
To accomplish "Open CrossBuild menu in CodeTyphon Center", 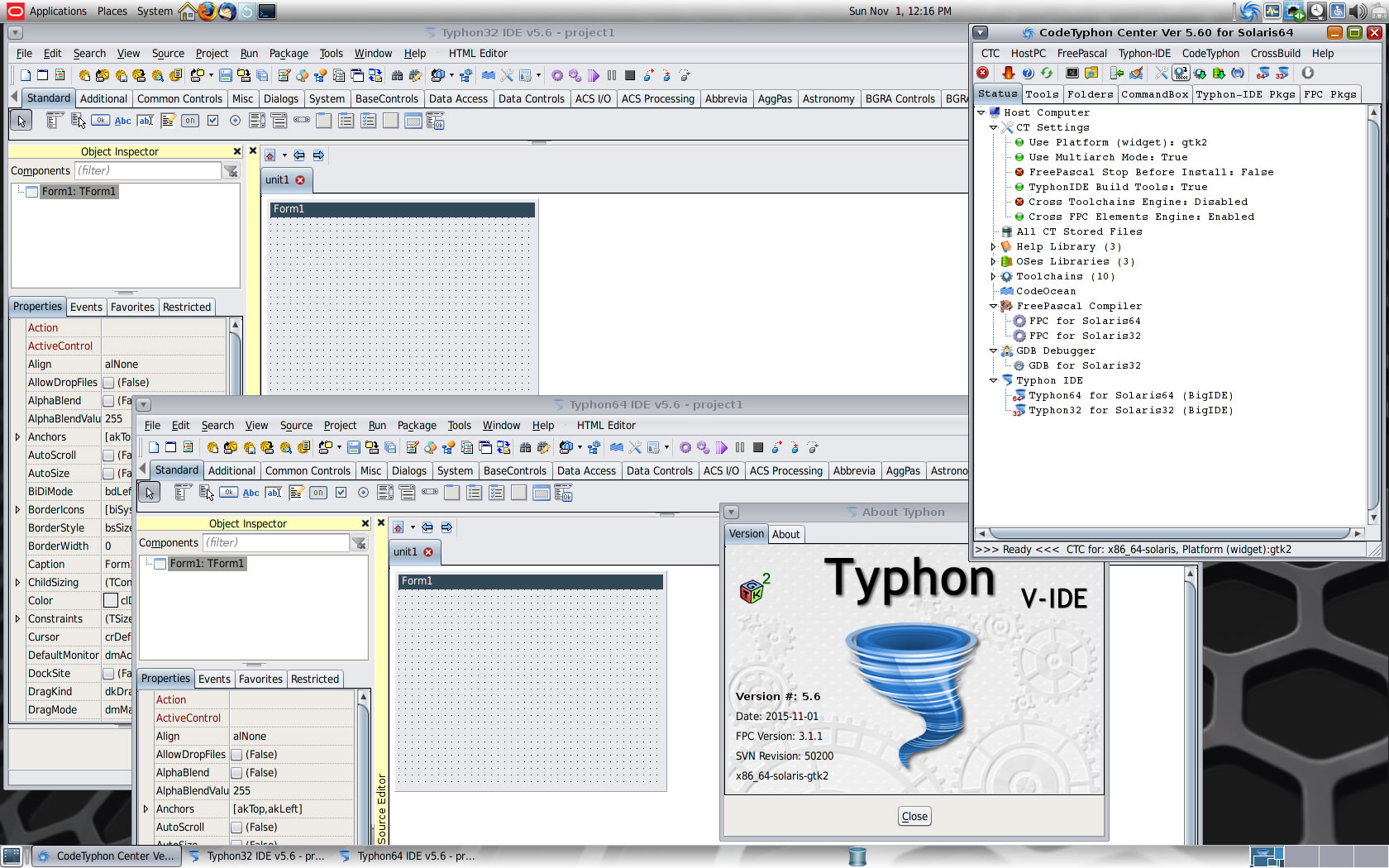I will 1276,53.
